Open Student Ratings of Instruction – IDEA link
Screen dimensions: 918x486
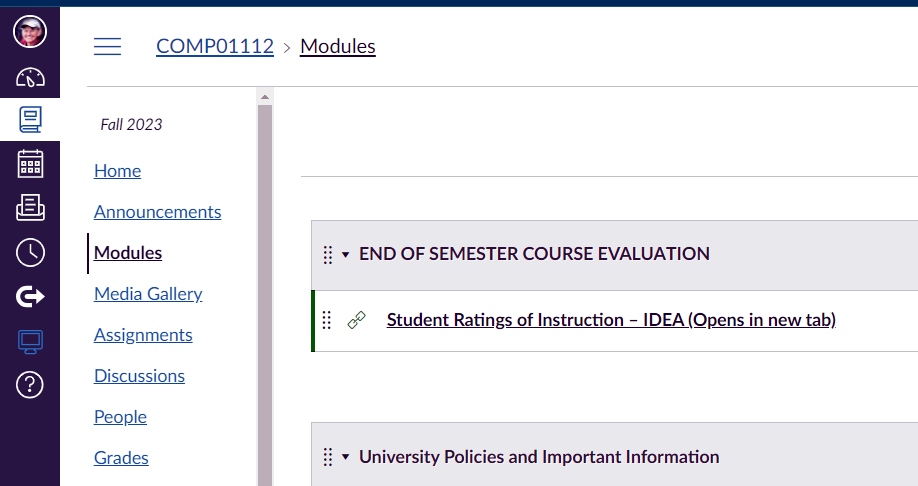pos(610,320)
